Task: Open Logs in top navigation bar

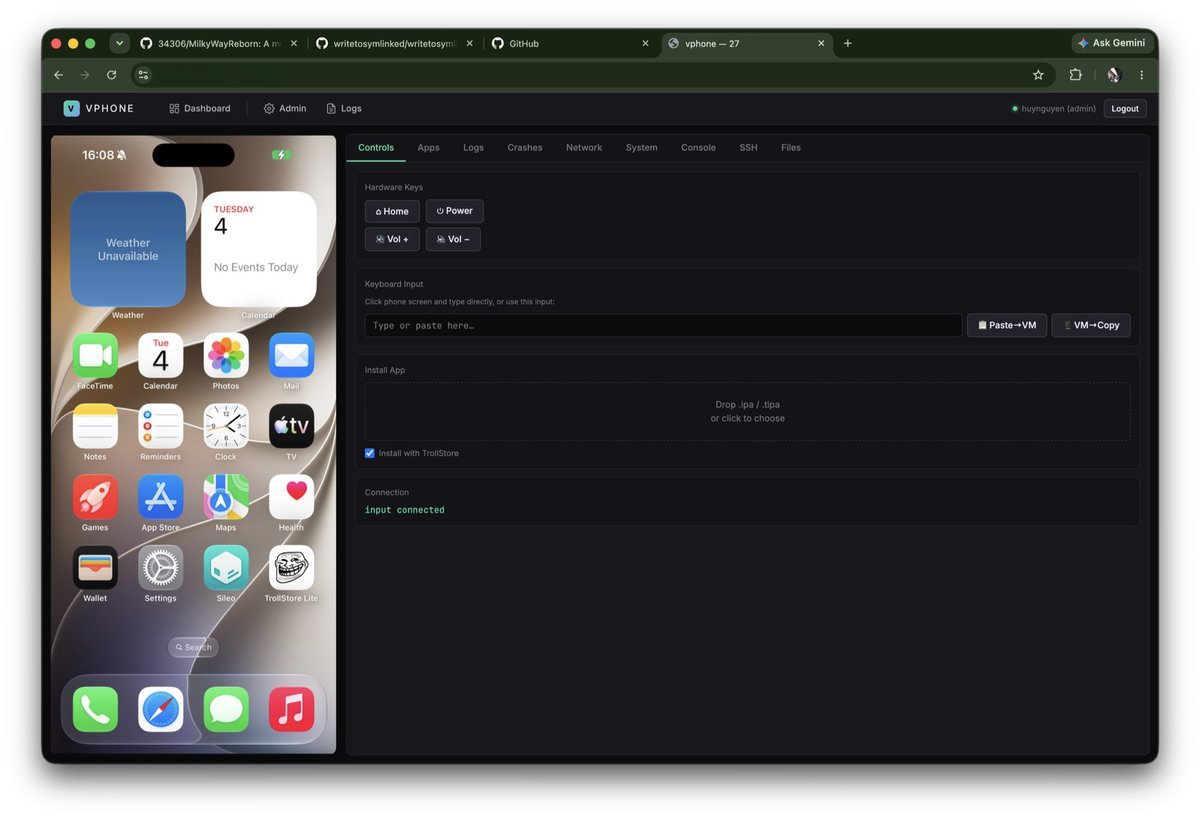Action: click(344, 108)
